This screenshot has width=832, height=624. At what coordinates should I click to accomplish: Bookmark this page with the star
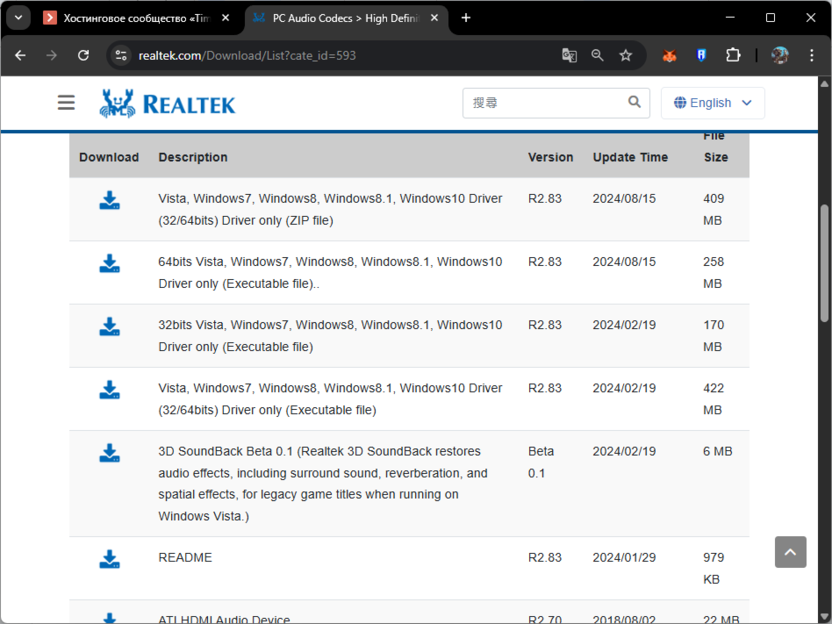pyautogui.click(x=626, y=56)
